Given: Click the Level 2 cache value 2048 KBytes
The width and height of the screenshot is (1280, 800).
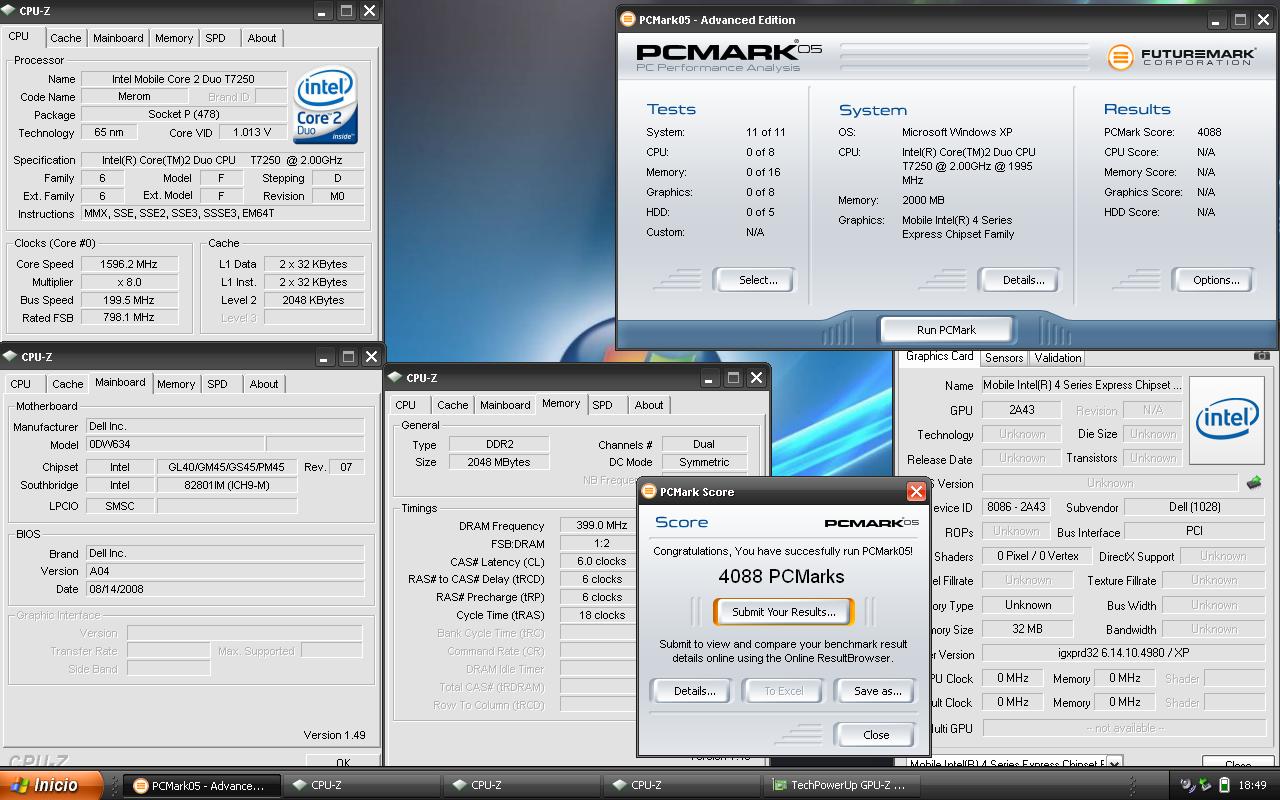Looking at the screenshot, I should [x=313, y=300].
